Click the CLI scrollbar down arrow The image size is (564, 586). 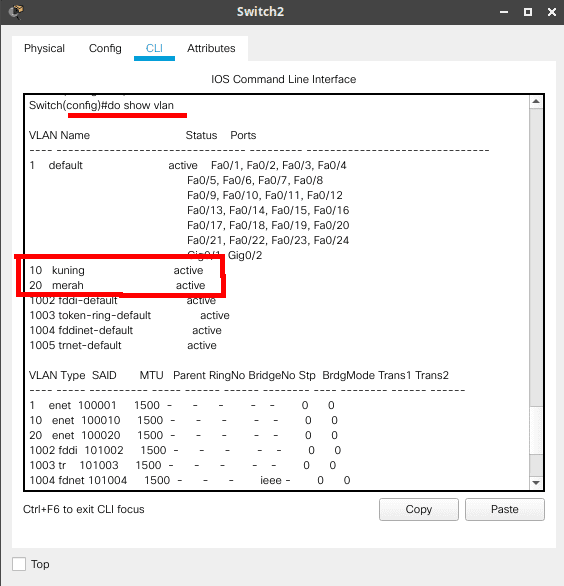[x=536, y=482]
